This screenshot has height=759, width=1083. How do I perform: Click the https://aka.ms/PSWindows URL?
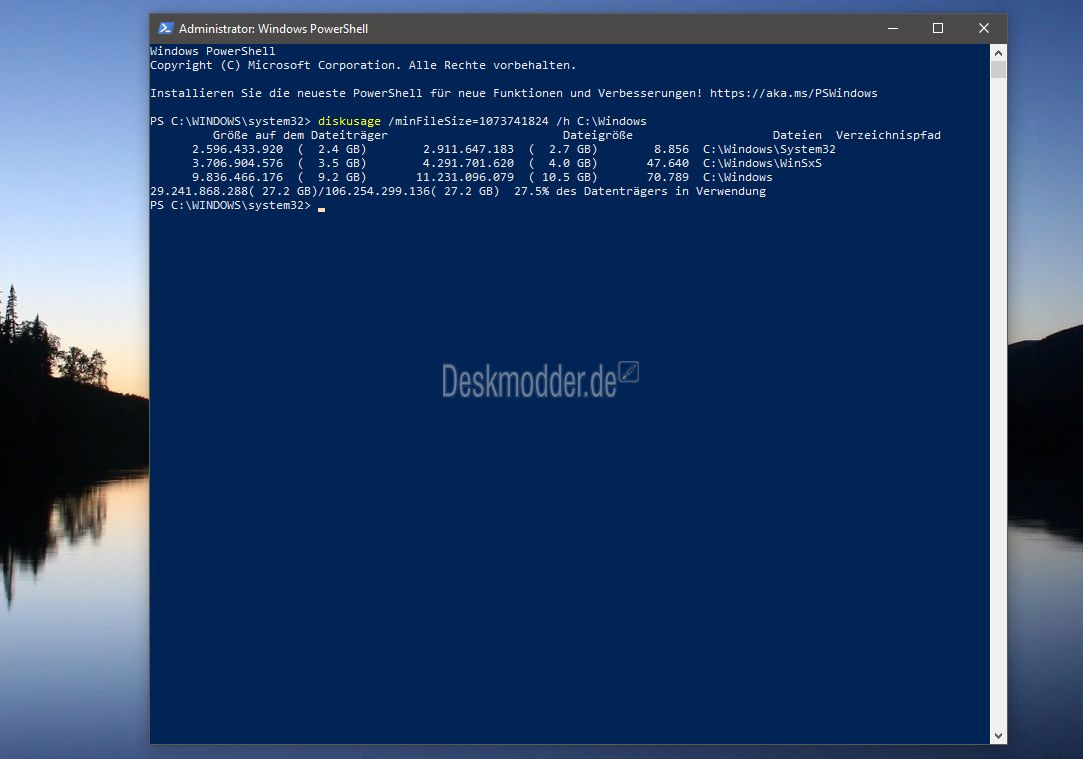point(794,93)
